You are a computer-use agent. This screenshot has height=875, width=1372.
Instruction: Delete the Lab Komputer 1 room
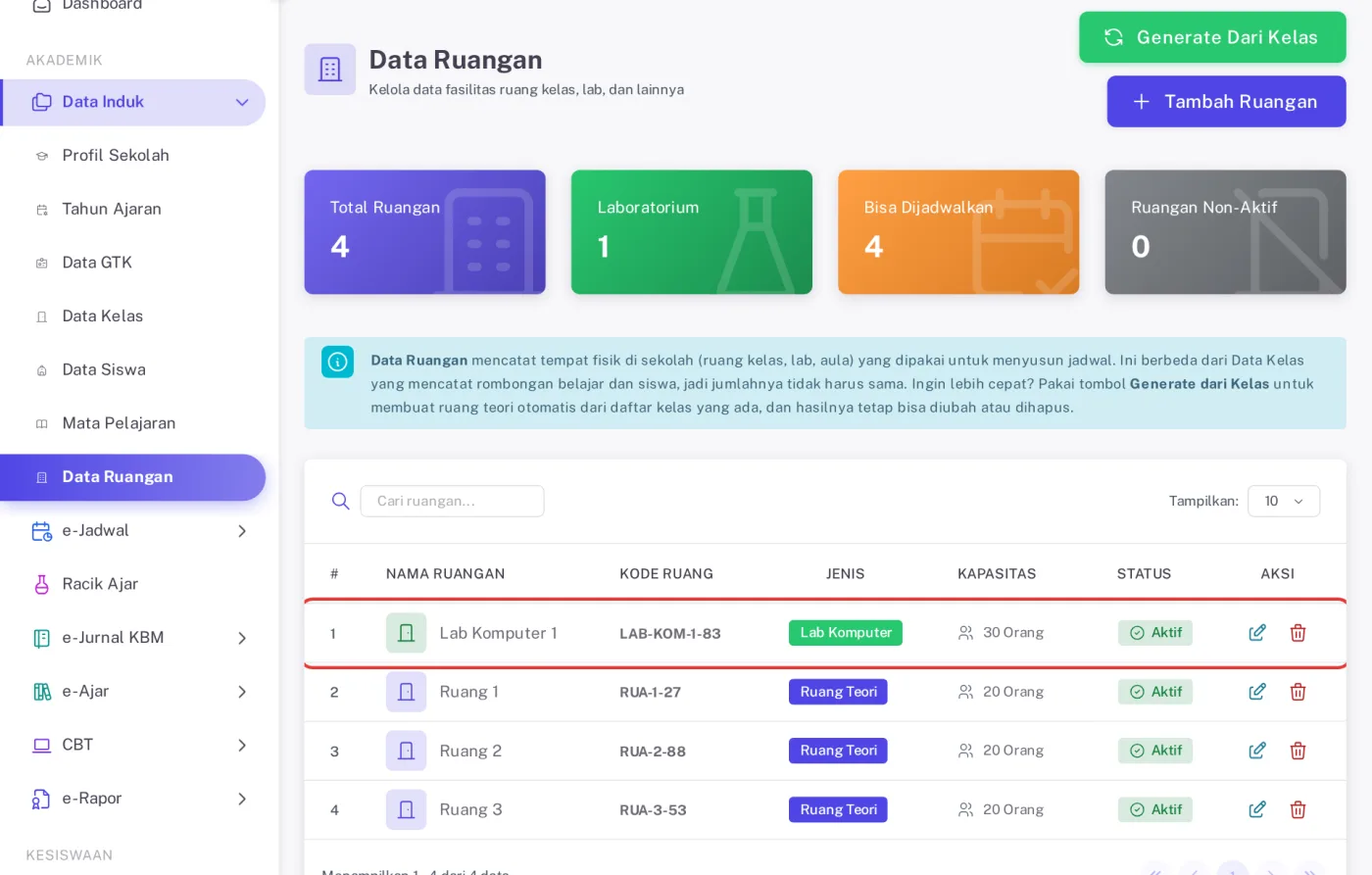(1298, 633)
